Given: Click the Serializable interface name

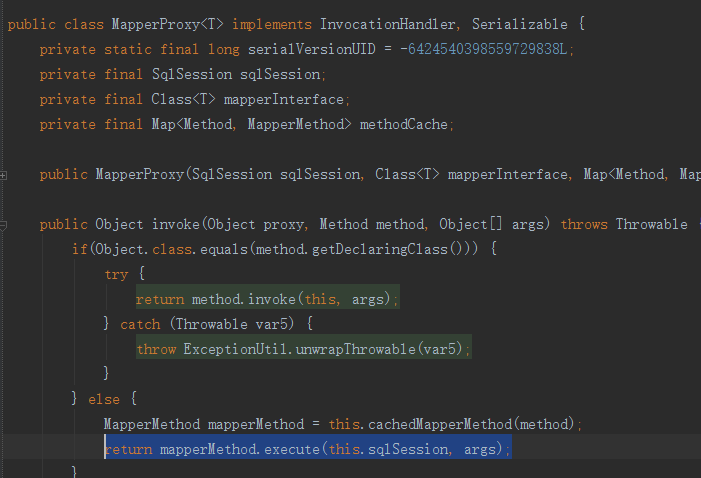Looking at the screenshot, I should tap(519, 24).
